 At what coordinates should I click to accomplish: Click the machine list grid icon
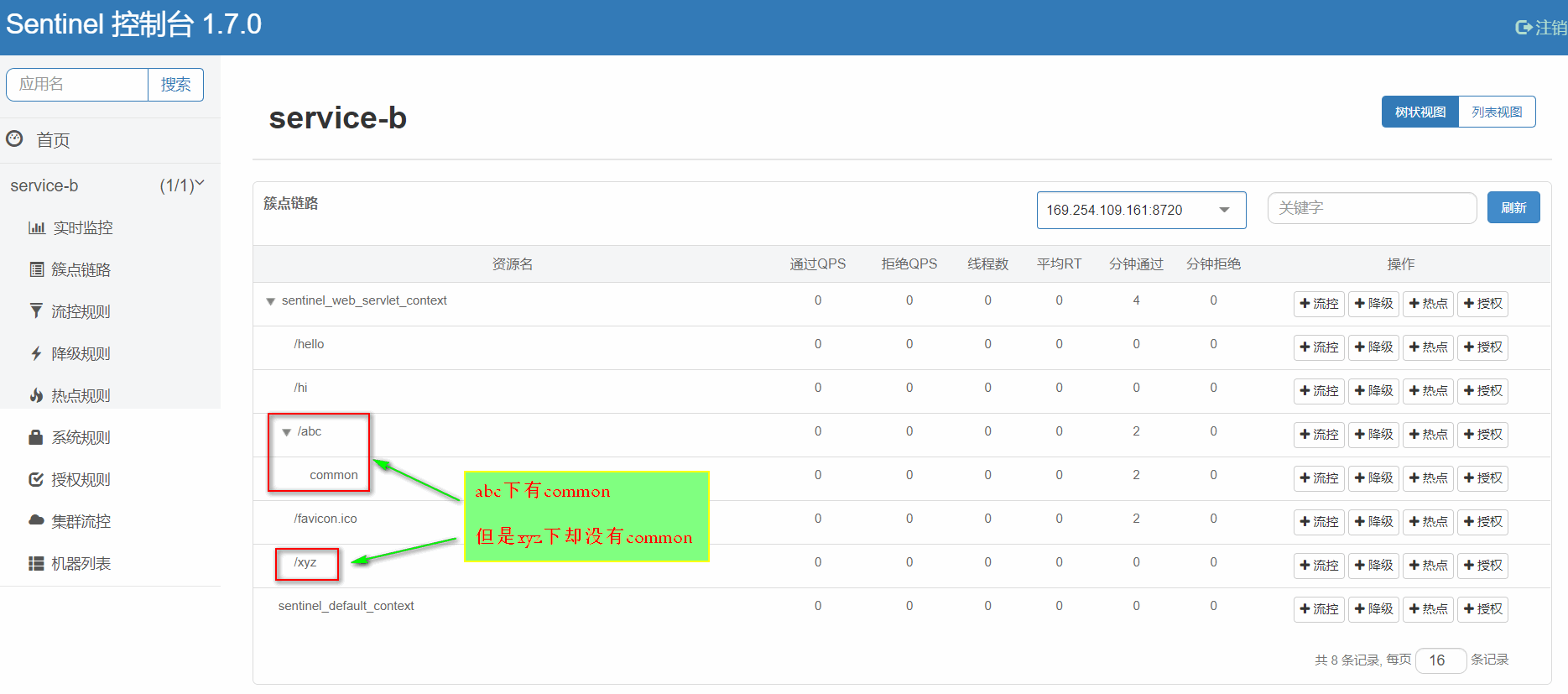pos(36,563)
